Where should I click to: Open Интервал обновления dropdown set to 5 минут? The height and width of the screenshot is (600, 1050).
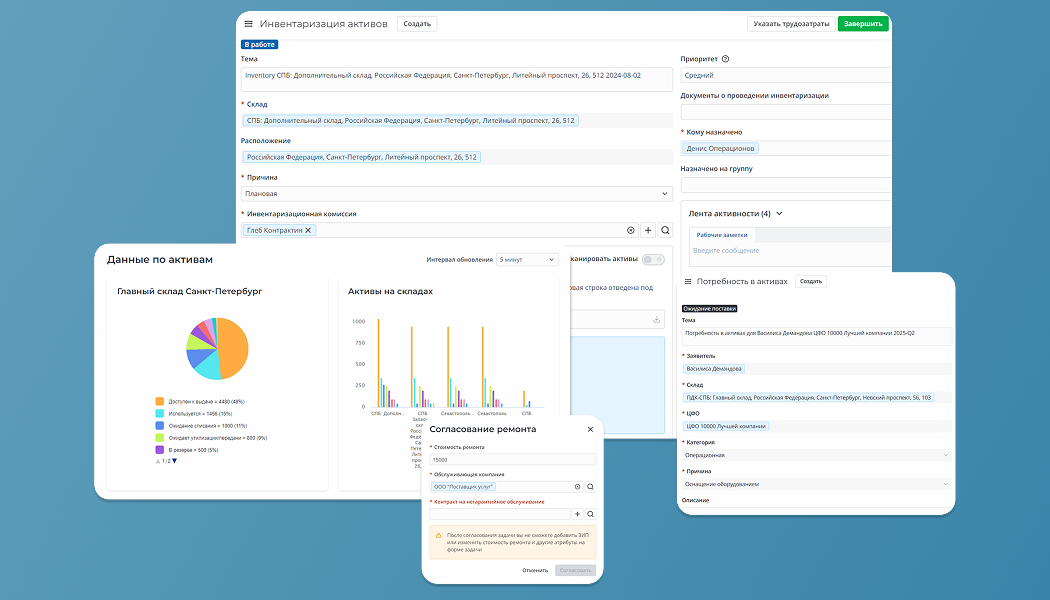527,260
